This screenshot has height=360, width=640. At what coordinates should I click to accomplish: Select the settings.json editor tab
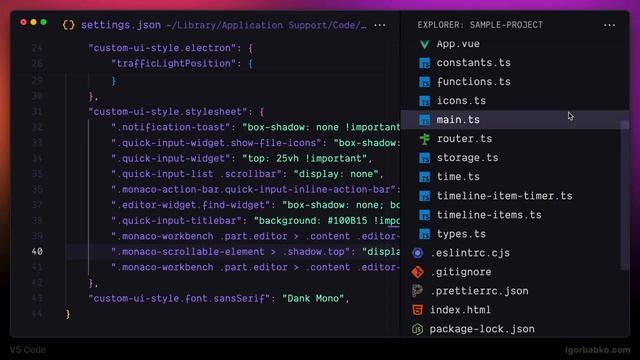tap(121, 25)
